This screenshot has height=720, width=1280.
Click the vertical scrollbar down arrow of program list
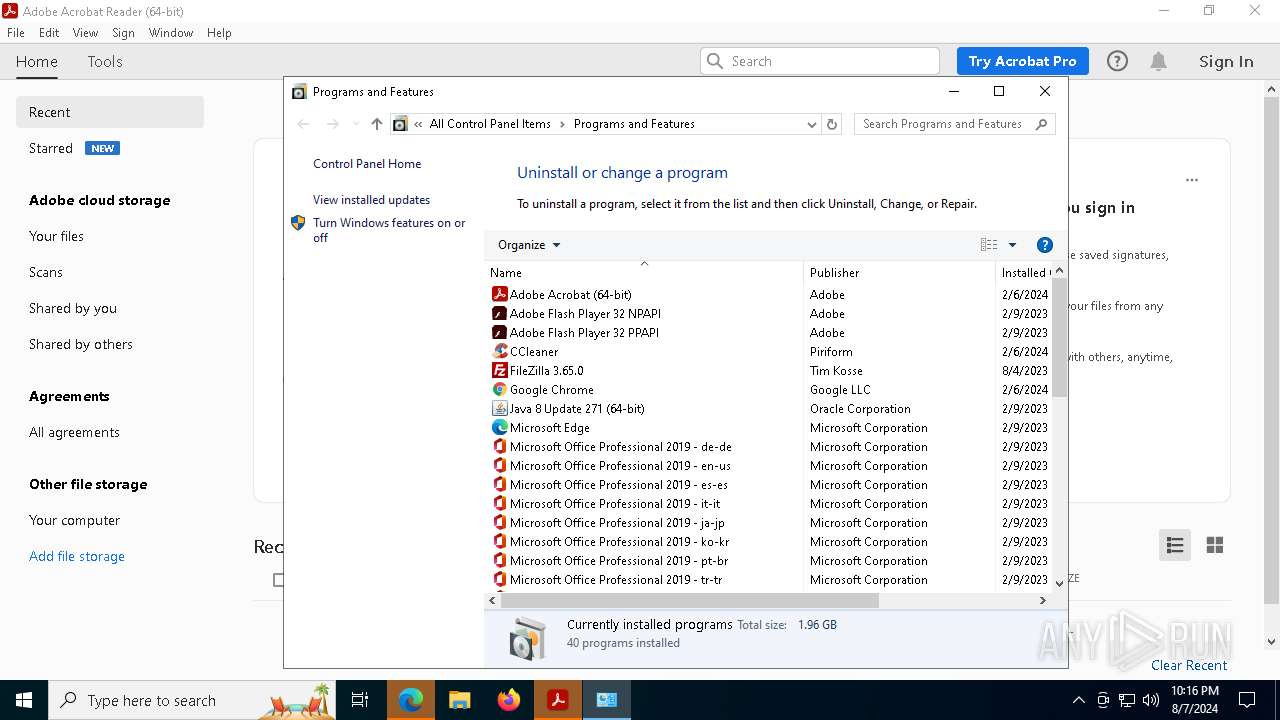tap(1059, 582)
